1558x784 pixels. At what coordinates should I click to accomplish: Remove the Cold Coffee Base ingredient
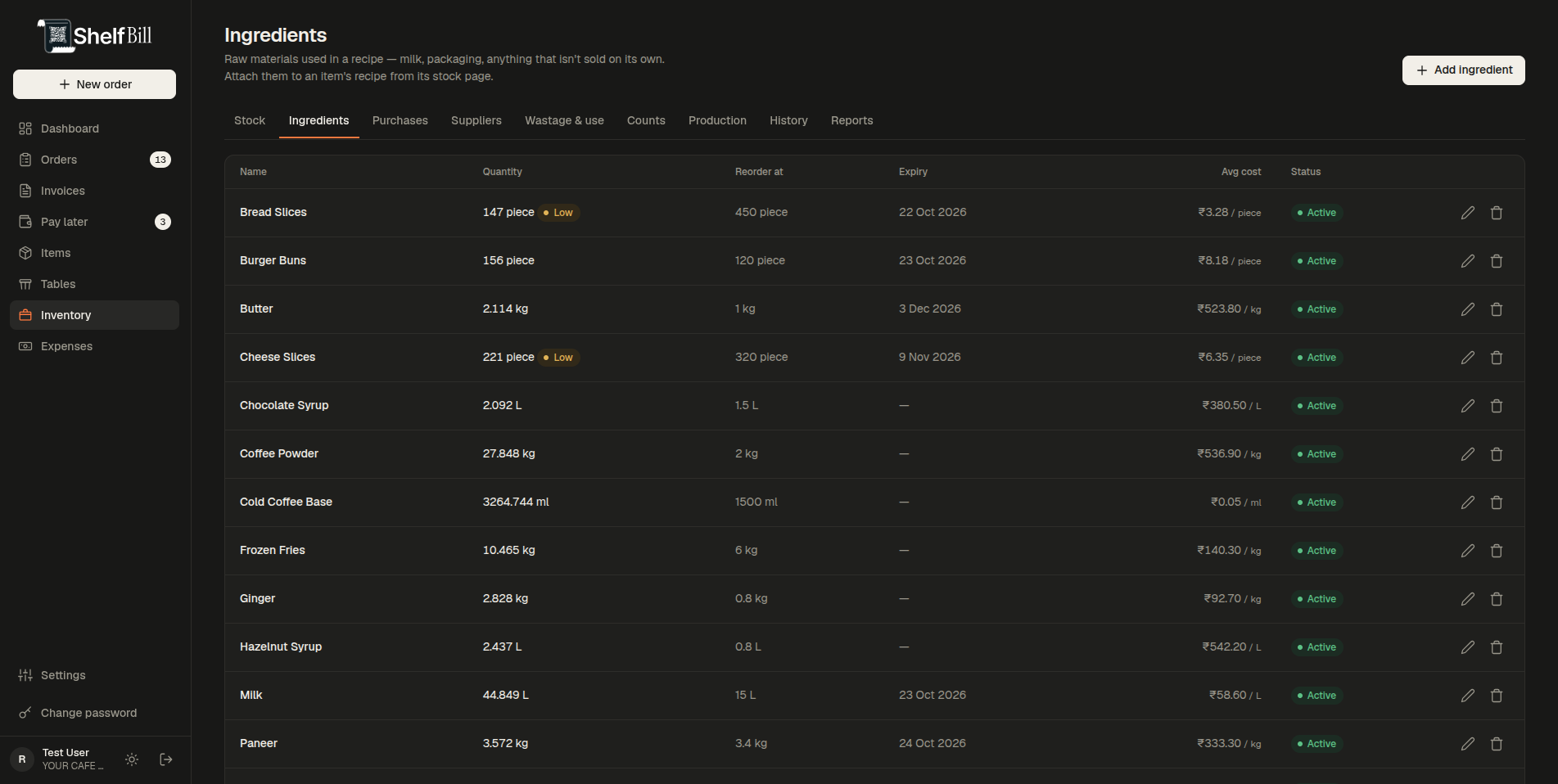click(x=1497, y=502)
